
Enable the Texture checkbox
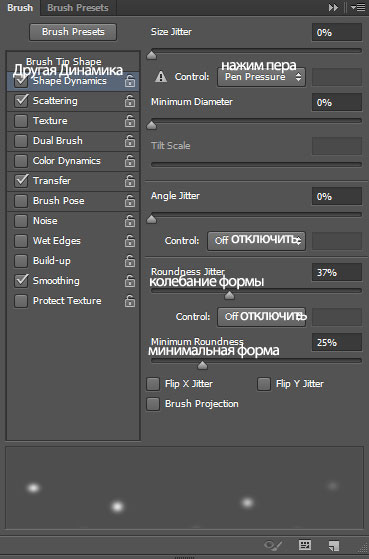21,121
